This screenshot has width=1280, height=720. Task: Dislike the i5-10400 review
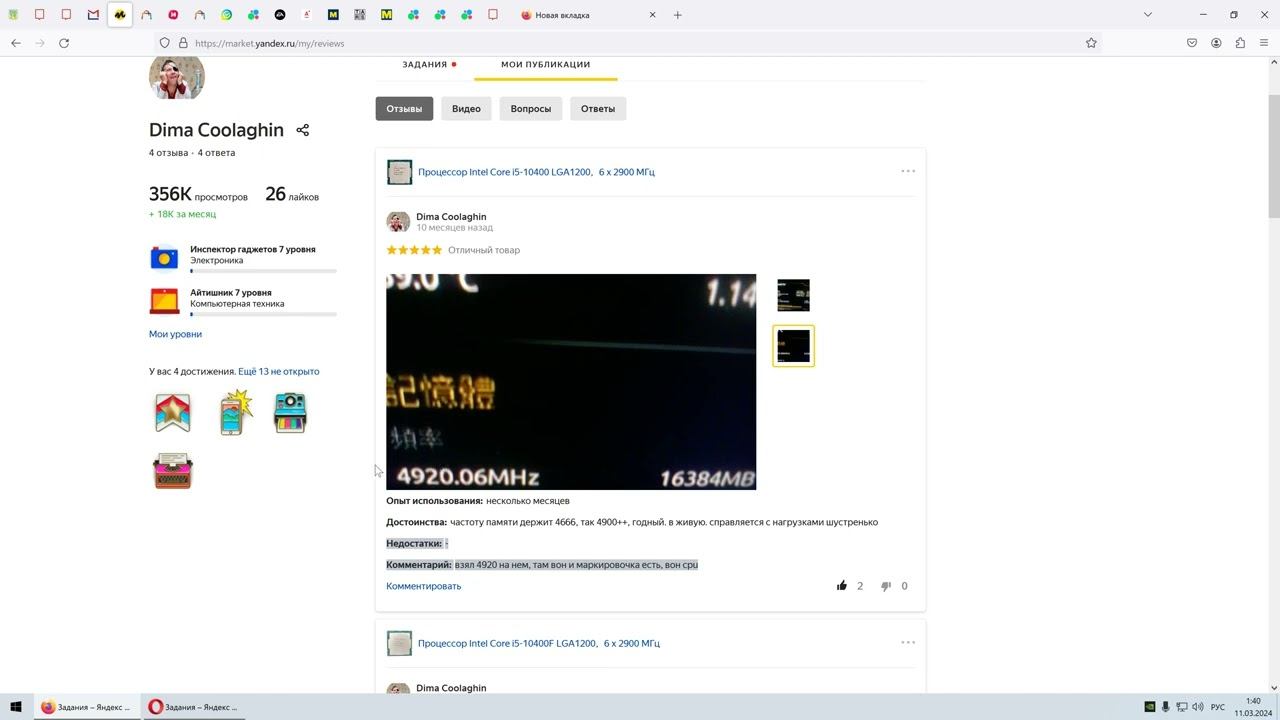coord(886,586)
